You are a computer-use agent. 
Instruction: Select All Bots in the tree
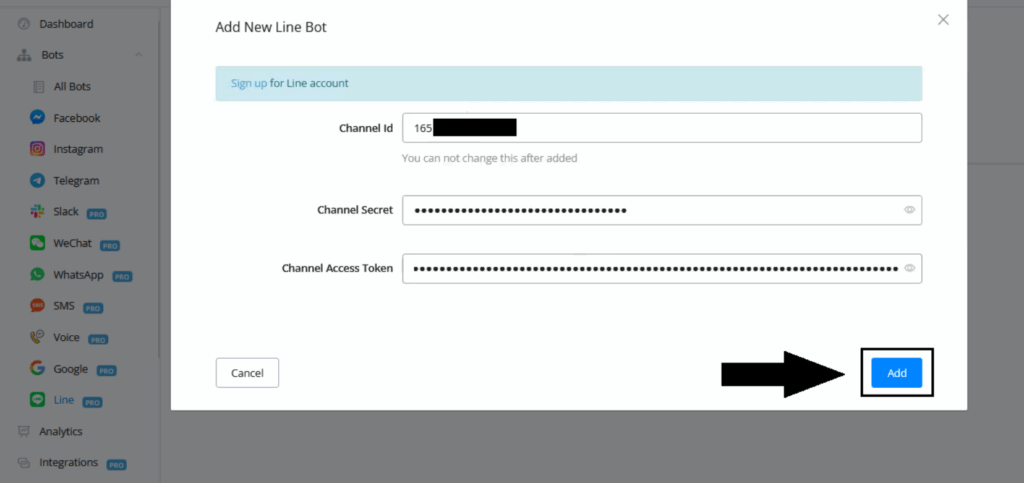71,87
